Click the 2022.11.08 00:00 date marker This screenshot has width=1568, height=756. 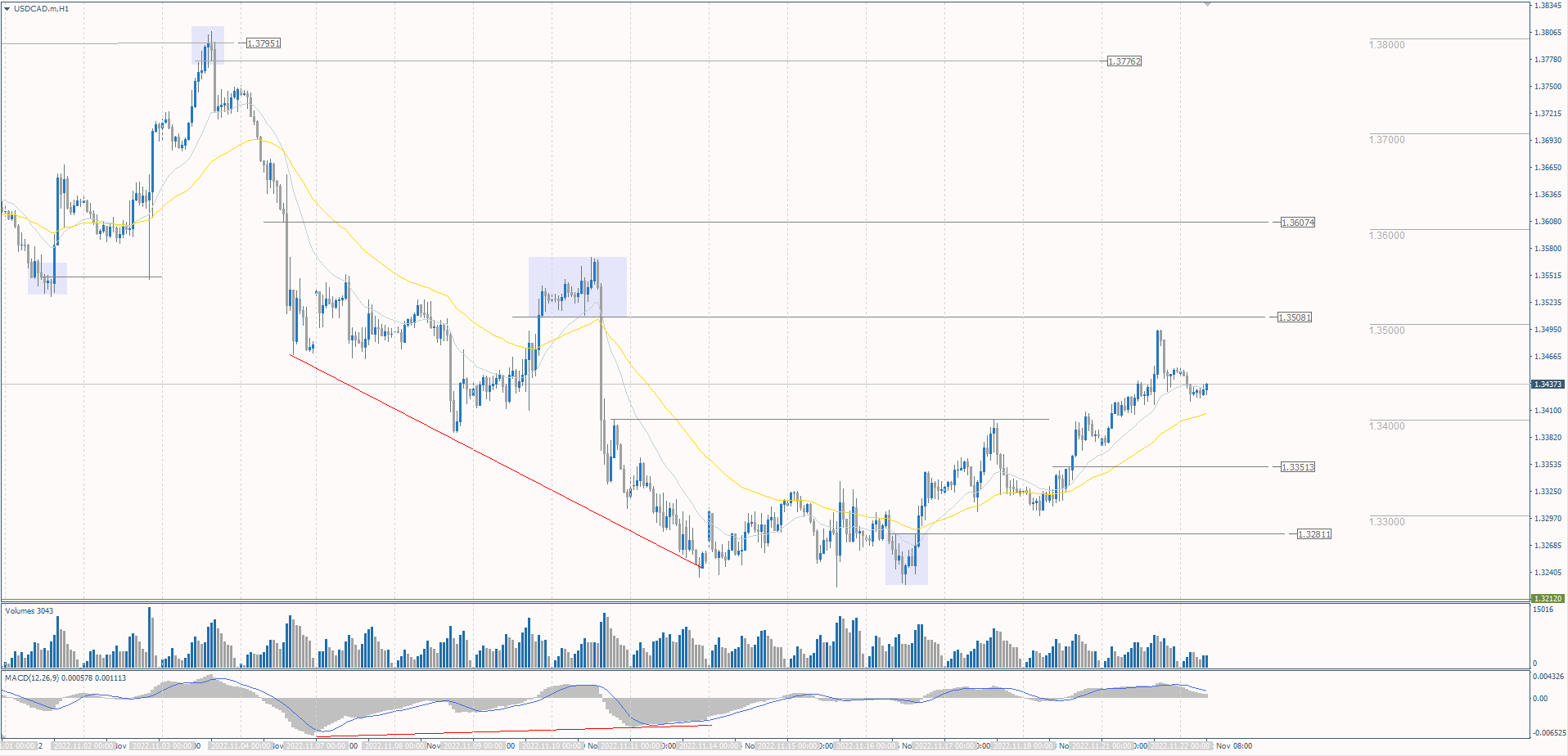pyautogui.click(x=394, y=746)
